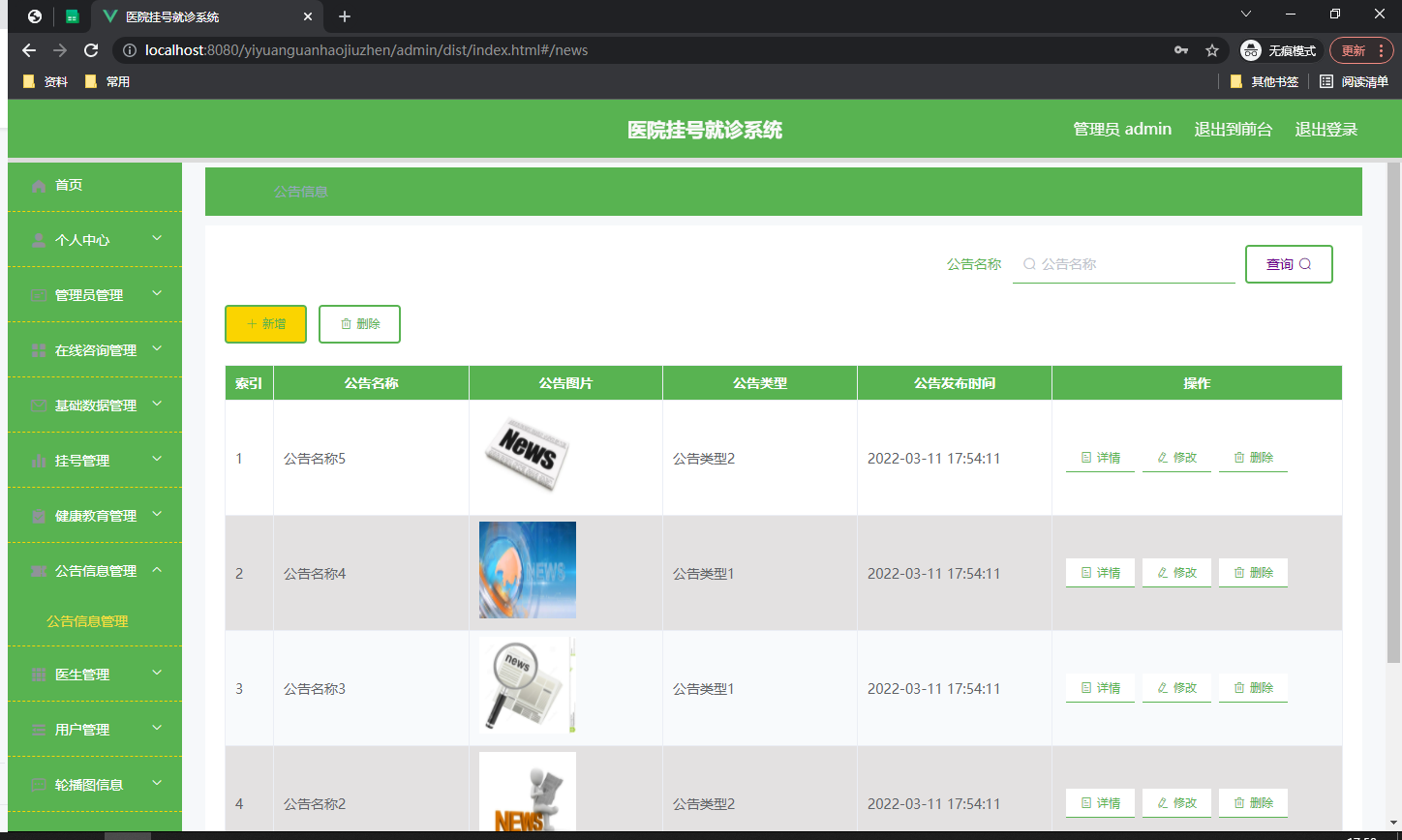Viewport: 1402px width, 840px height.
Task: Click the icon beside 在线咨询管理
Action: [x=39, y=350]
